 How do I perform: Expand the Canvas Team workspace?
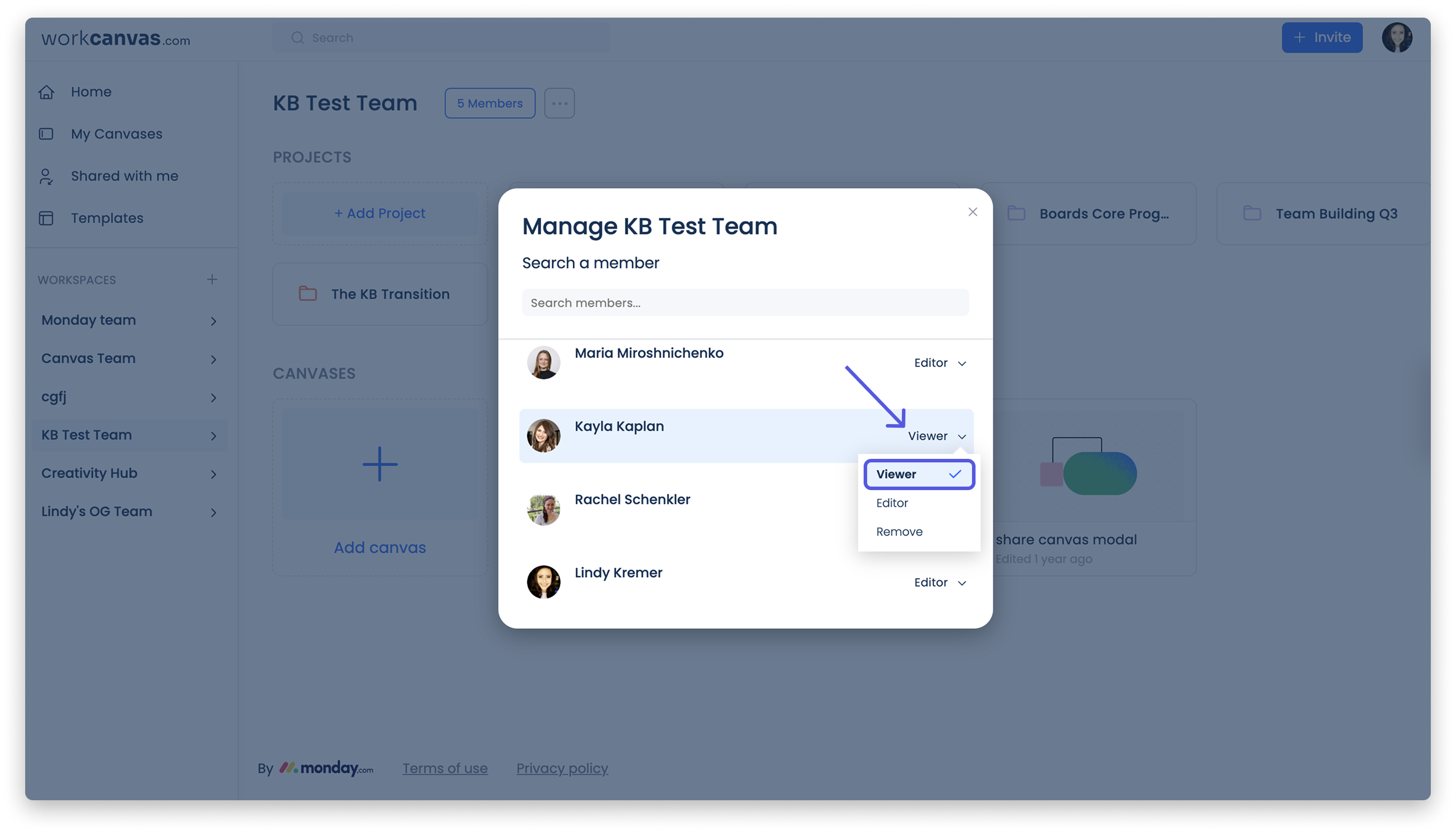tap(213, 360)
